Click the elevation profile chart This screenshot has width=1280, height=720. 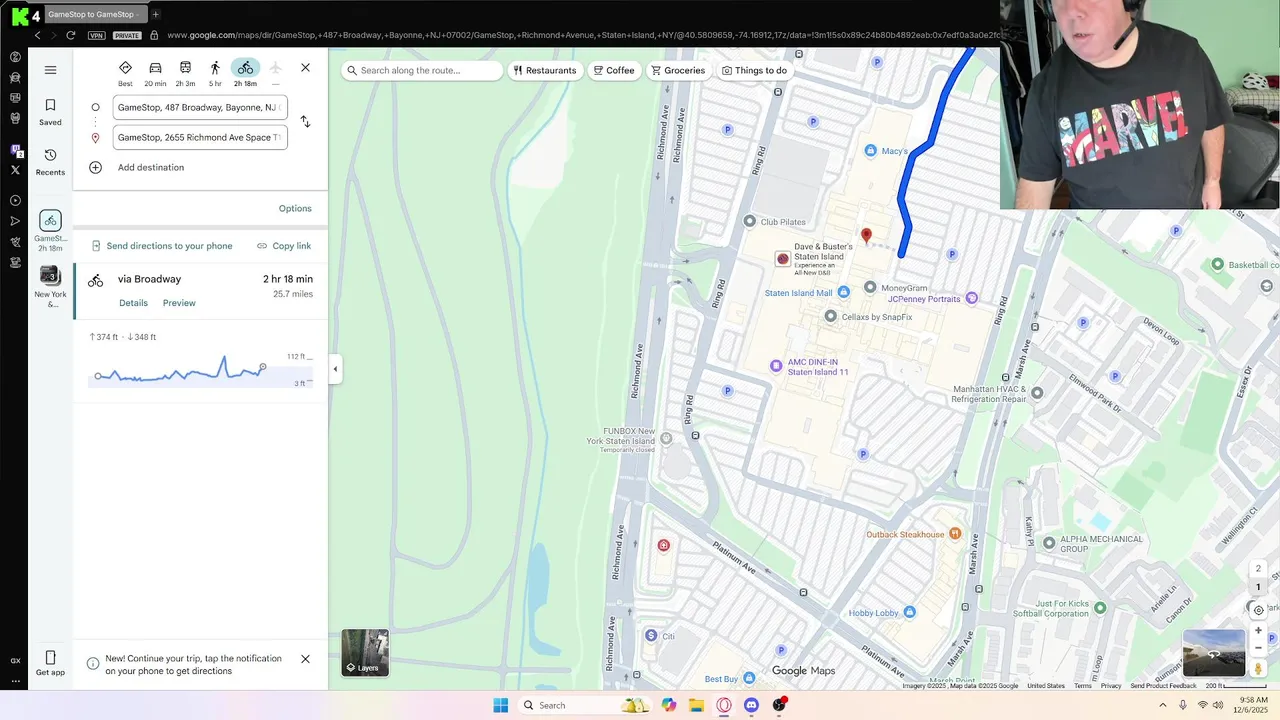pyautogui.click(x=200, y=369)
